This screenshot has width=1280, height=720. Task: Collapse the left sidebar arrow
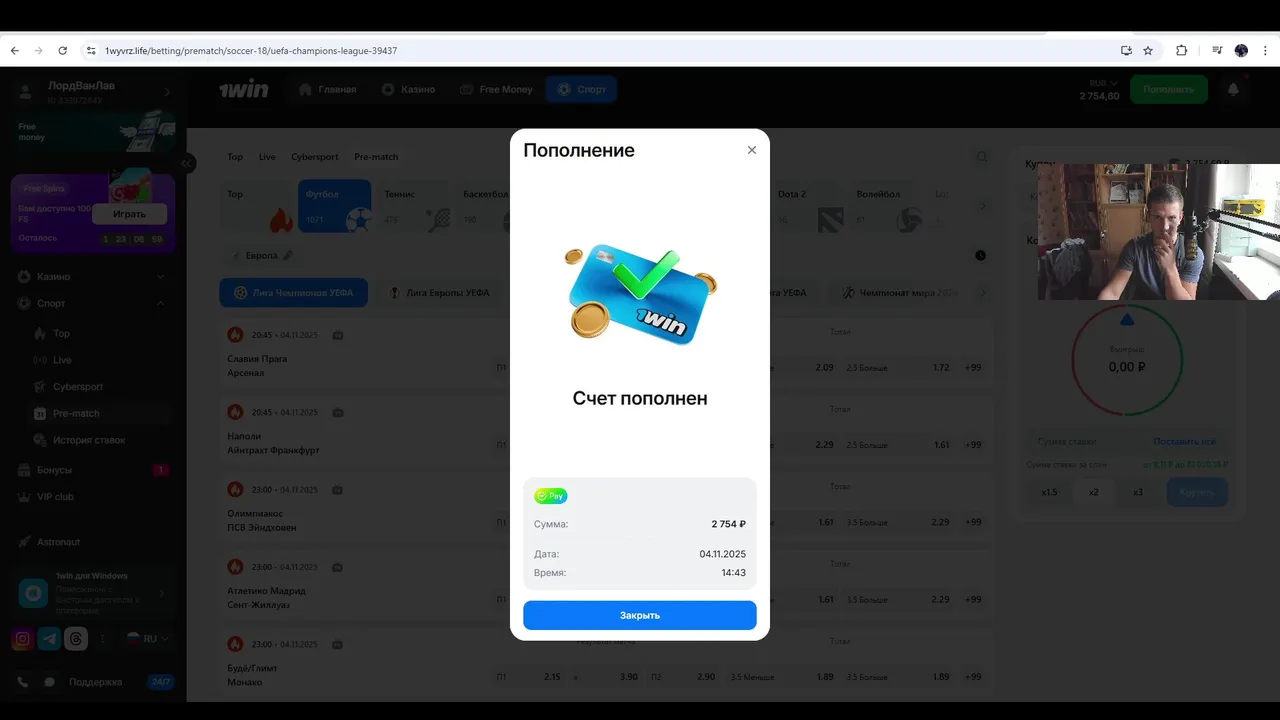coord(186,163)
